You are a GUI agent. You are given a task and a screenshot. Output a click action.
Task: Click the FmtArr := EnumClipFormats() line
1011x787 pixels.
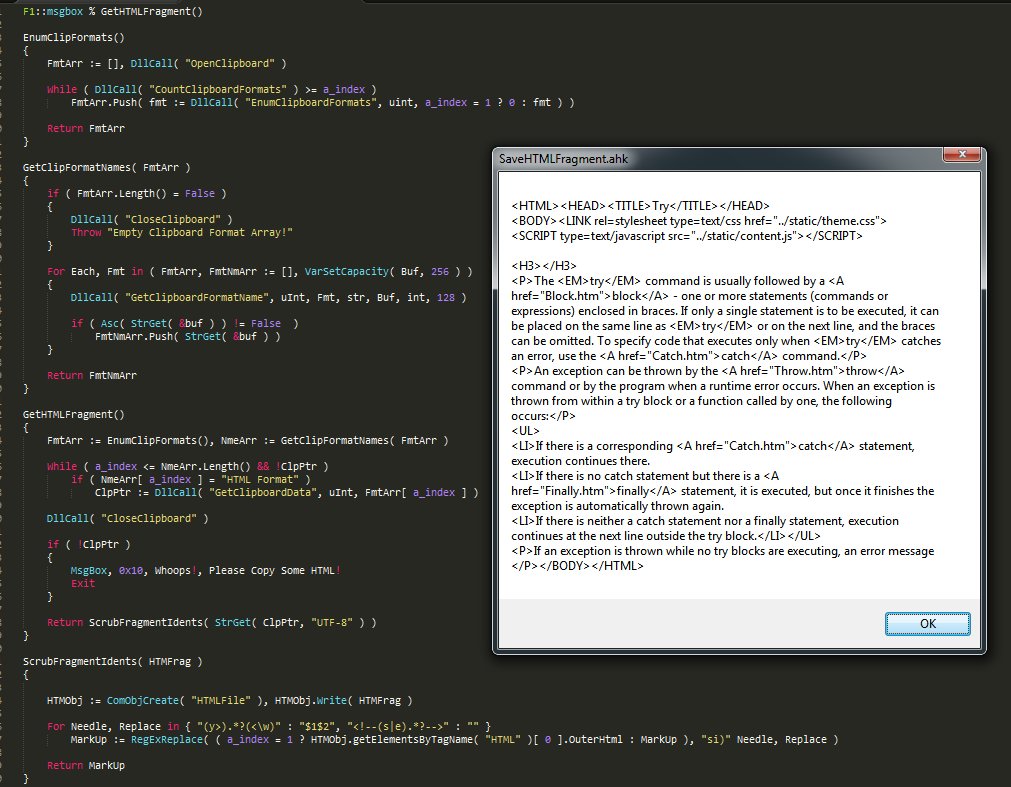point(247,440)
